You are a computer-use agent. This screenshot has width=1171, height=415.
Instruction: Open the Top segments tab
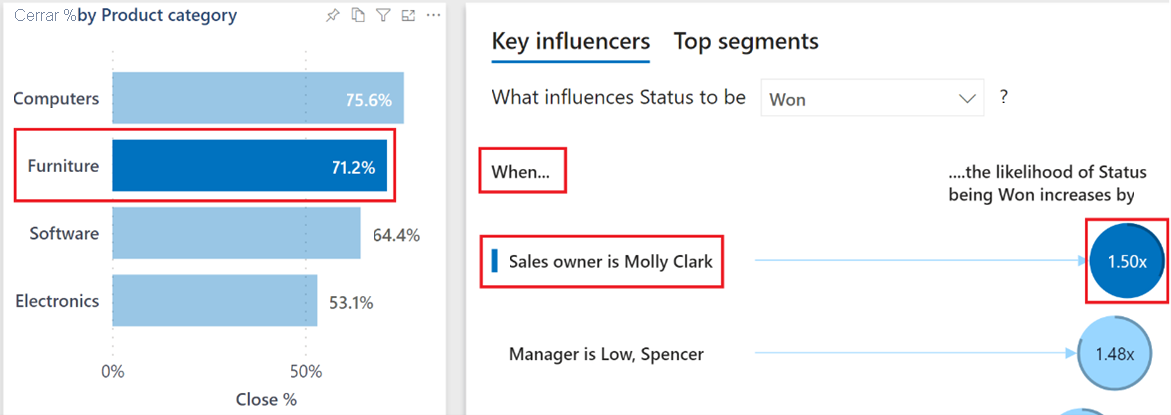click(x=746, y=41)
